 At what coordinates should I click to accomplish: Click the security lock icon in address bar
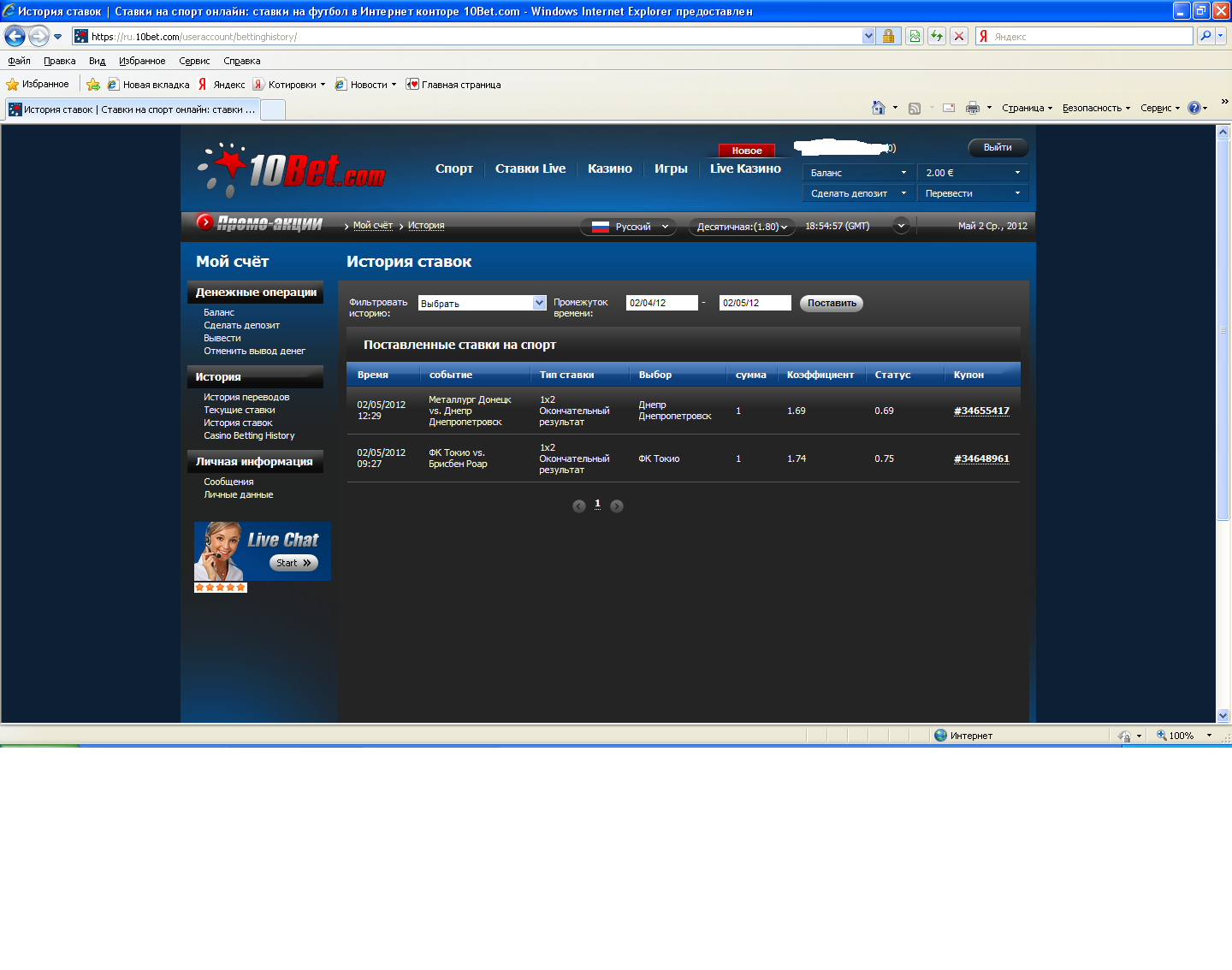[888, 36]
